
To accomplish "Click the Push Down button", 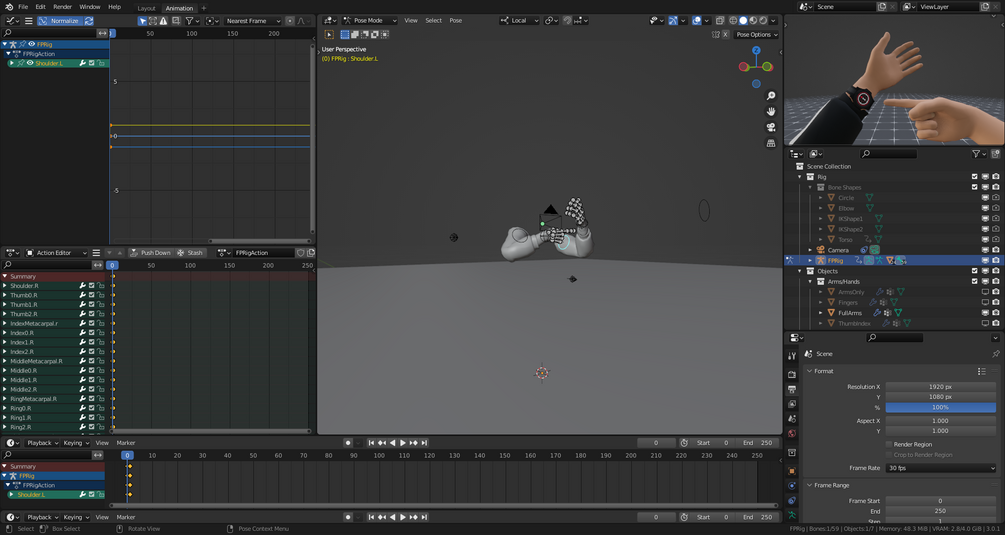I will [150, 252].
